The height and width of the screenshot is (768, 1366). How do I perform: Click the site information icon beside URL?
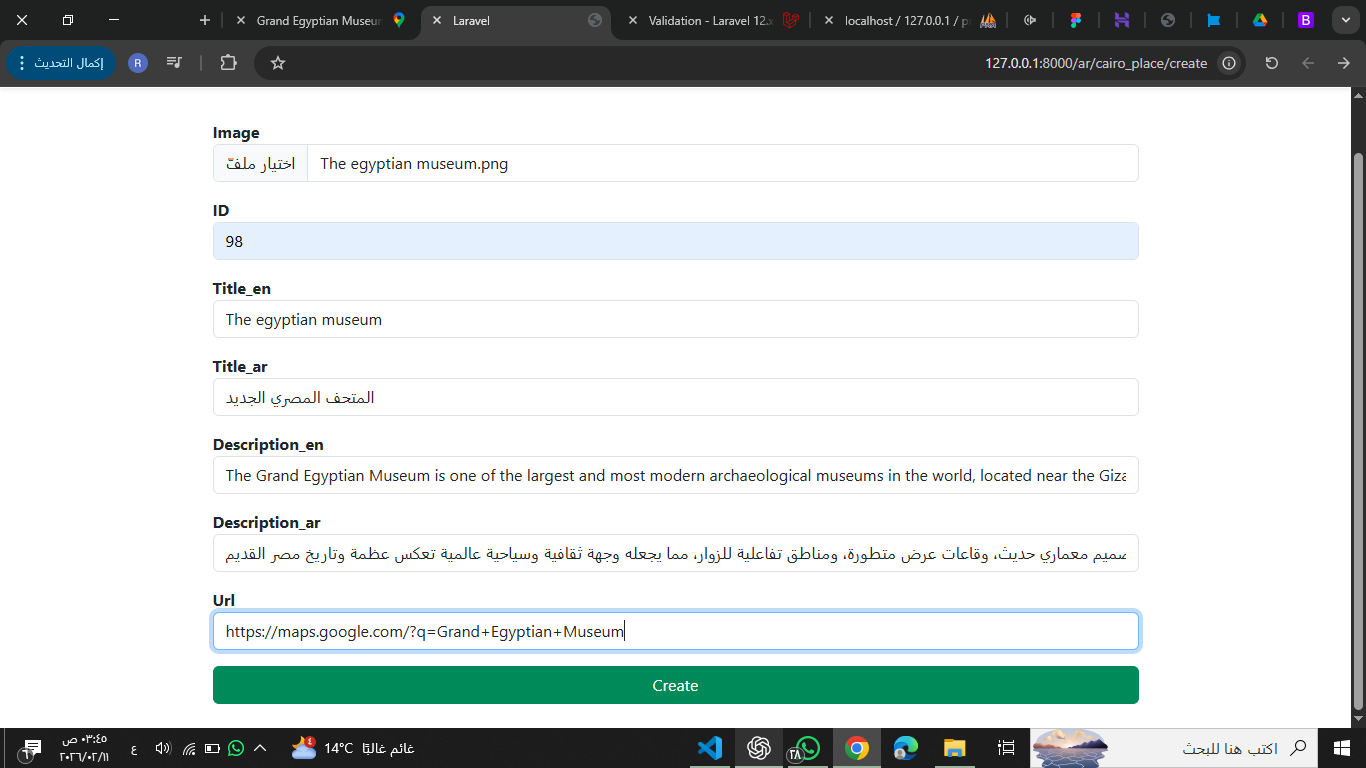(x=1229, y=63)
